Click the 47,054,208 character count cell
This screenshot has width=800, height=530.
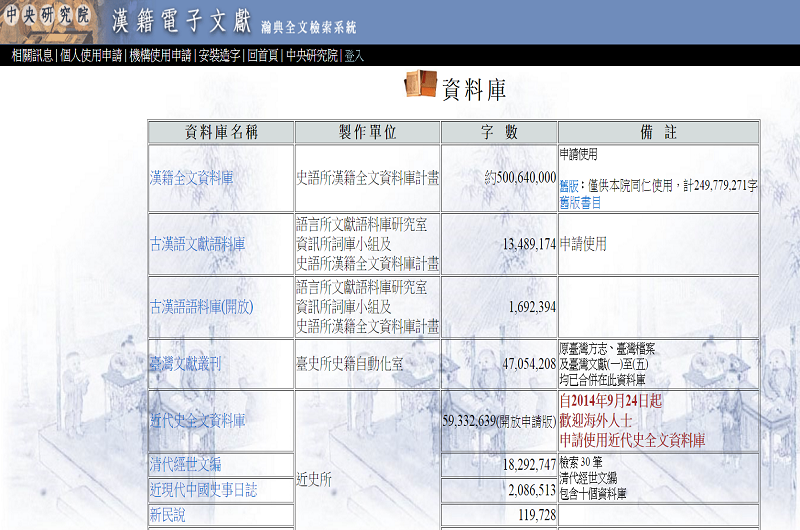499,364
